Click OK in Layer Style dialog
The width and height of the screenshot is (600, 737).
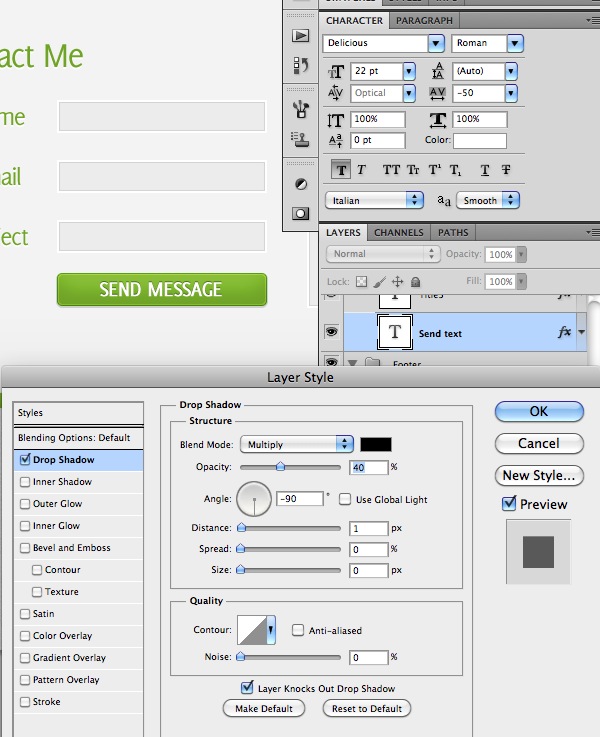tap(539, 411)
